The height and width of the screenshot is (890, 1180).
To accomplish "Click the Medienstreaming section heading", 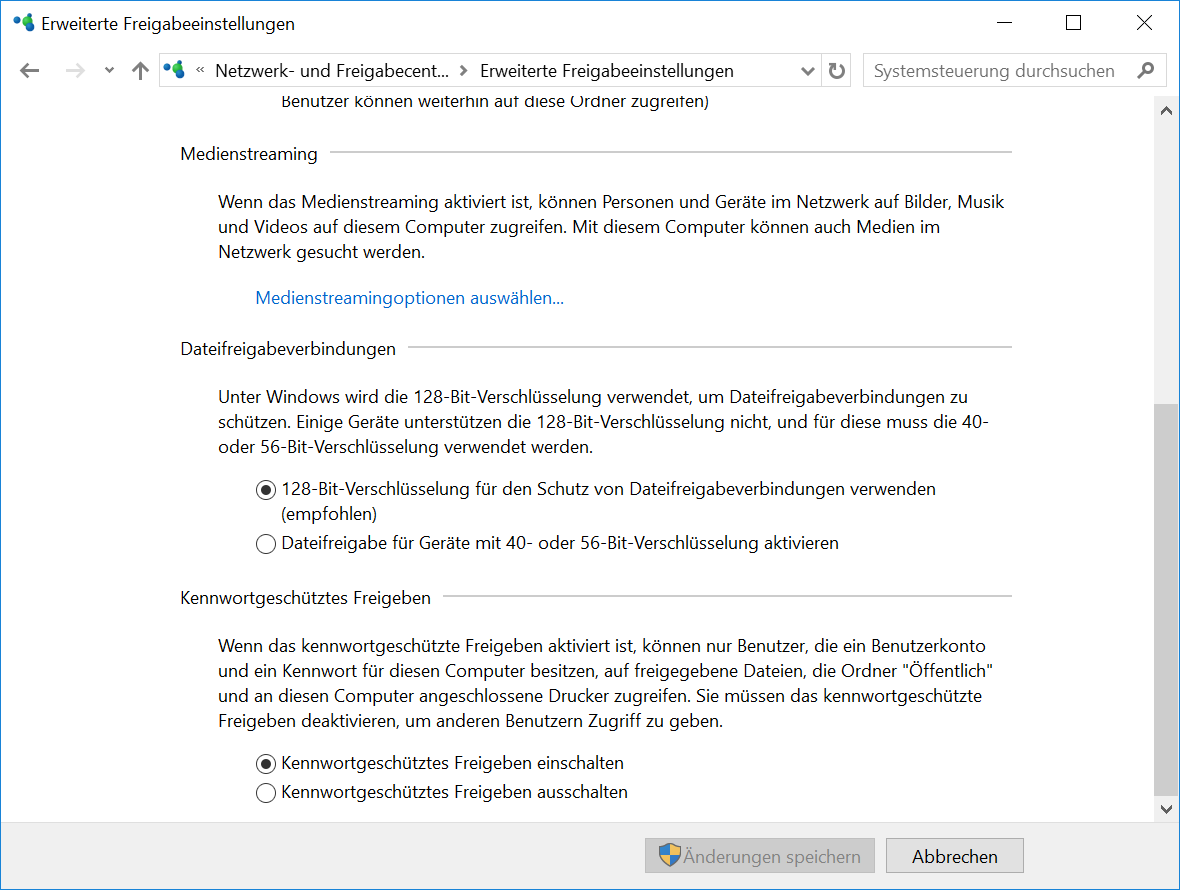I will pos(249,153).
